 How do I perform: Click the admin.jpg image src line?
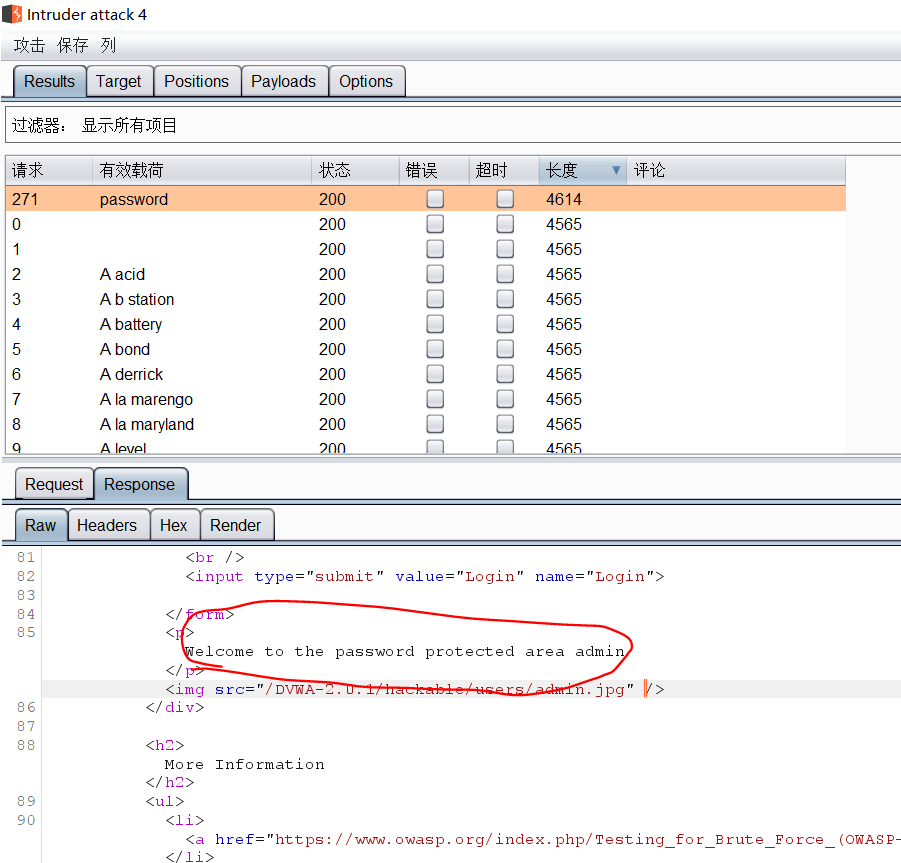coord(414,689)
